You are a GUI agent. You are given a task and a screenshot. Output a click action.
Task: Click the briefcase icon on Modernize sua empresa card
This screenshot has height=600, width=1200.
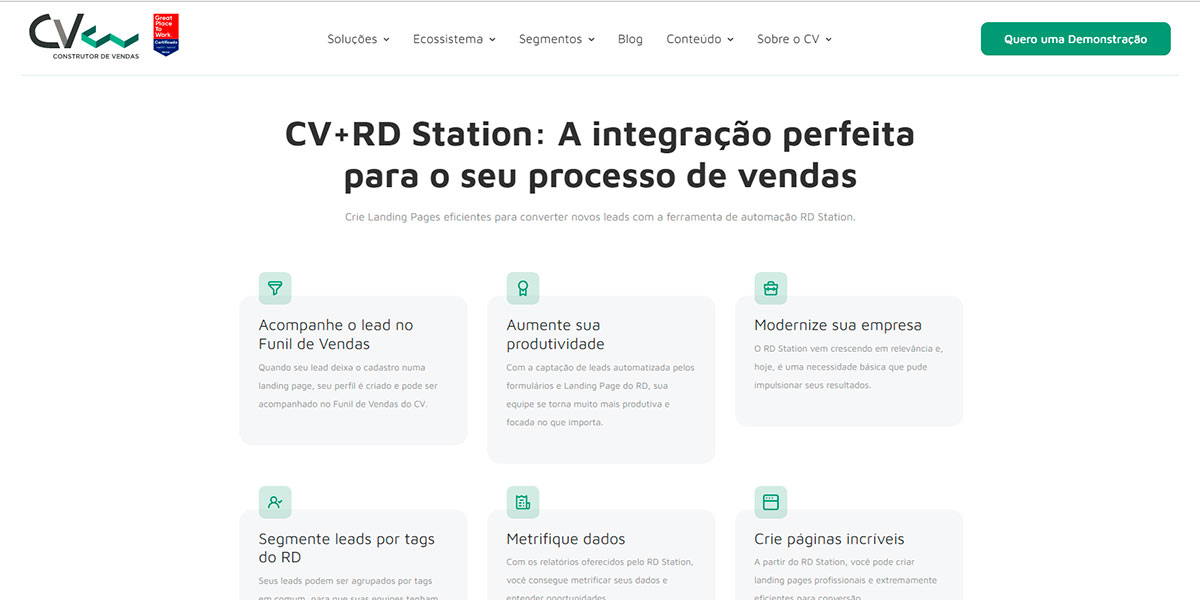click(x=770, y=287)
